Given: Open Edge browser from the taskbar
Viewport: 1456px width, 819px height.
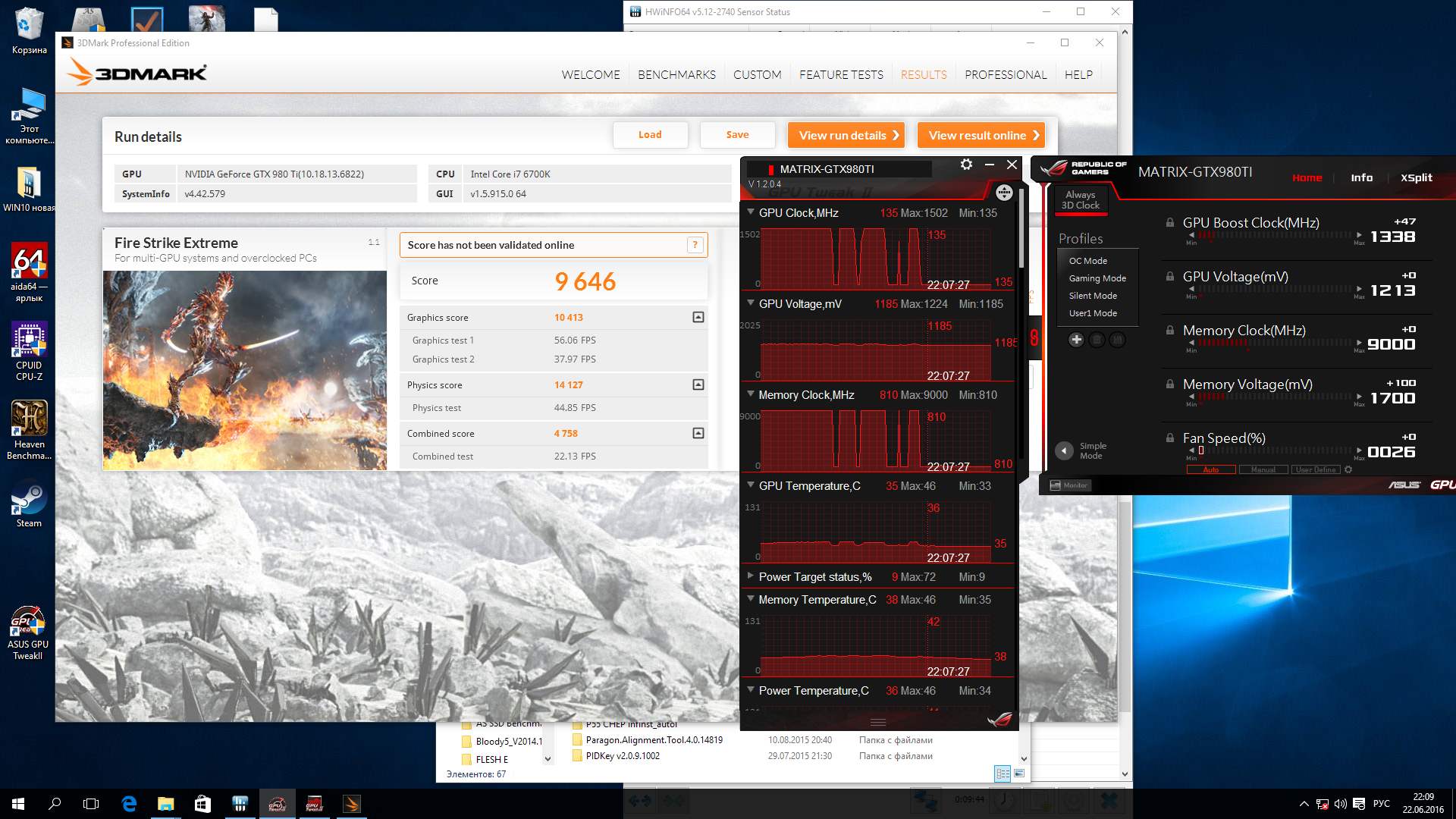Looking at the screenshot, I should [x=129, y=804].
